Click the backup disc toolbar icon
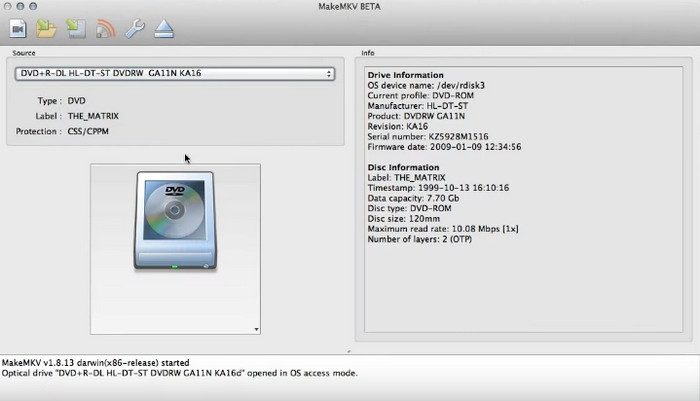The height and width of the screenshot is (401, 700). click(x=76, y=29)
